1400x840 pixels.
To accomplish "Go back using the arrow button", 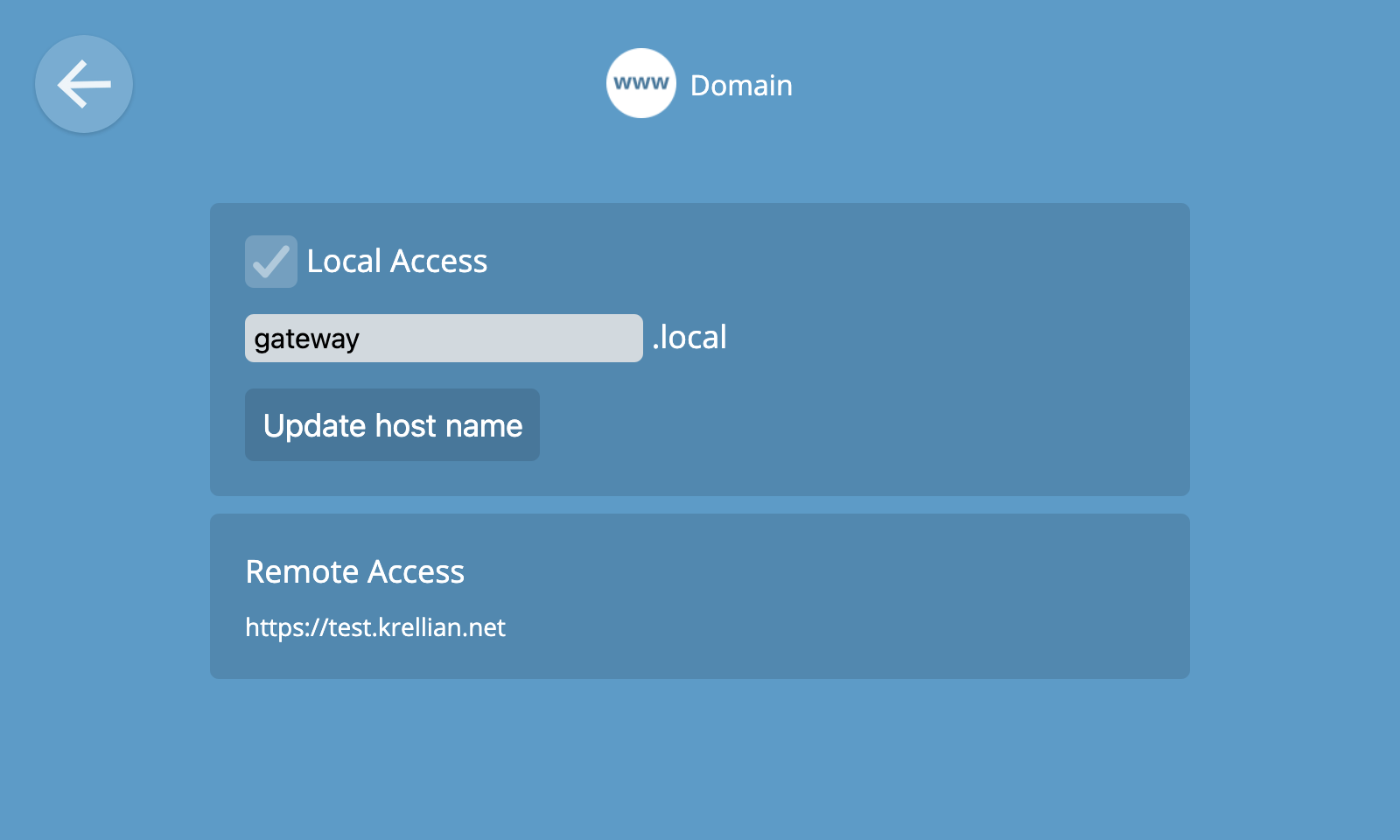I will pyautogui.click(x=84, y=84).
